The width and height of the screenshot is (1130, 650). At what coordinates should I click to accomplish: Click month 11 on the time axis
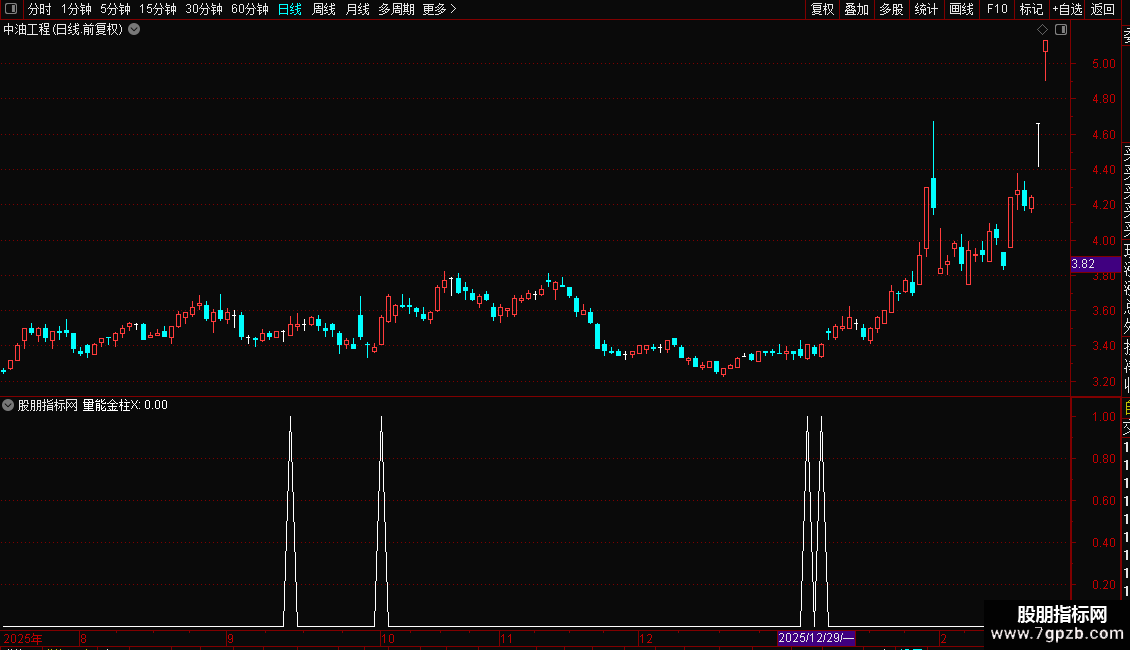[507, 638]
